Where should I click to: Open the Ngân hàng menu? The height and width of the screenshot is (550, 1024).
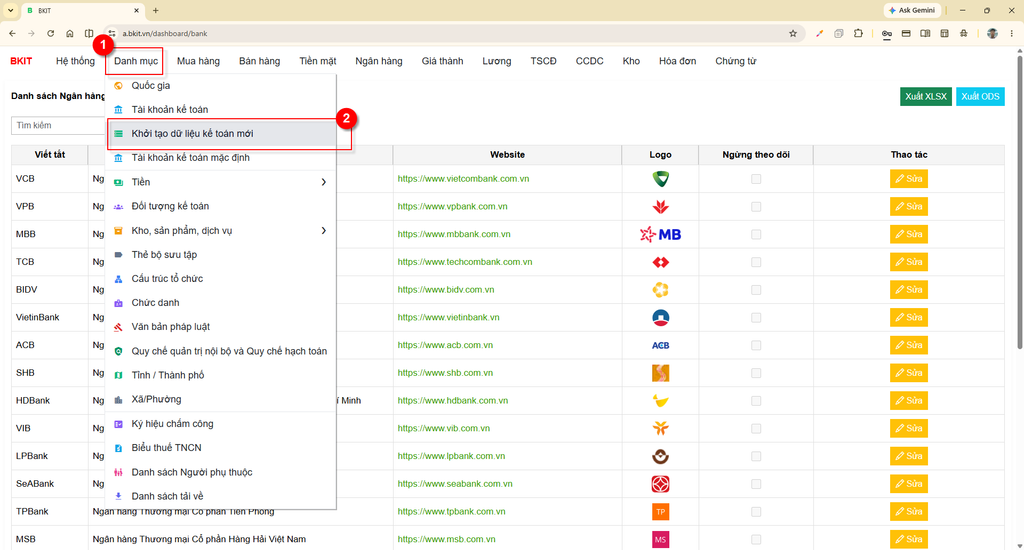pyautogui.click(x=379, y=61)
